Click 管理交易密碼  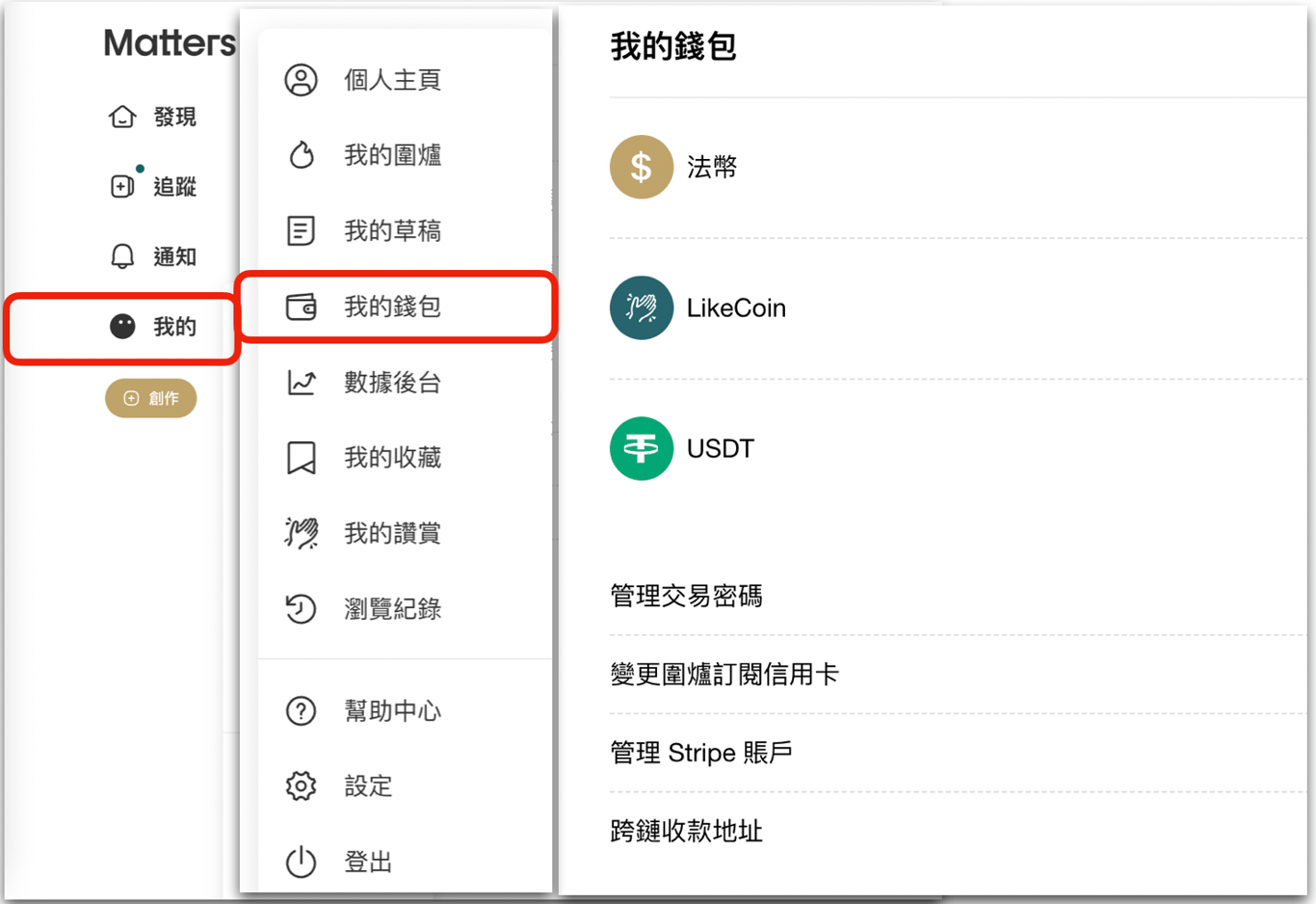click(x=686, y=597)
